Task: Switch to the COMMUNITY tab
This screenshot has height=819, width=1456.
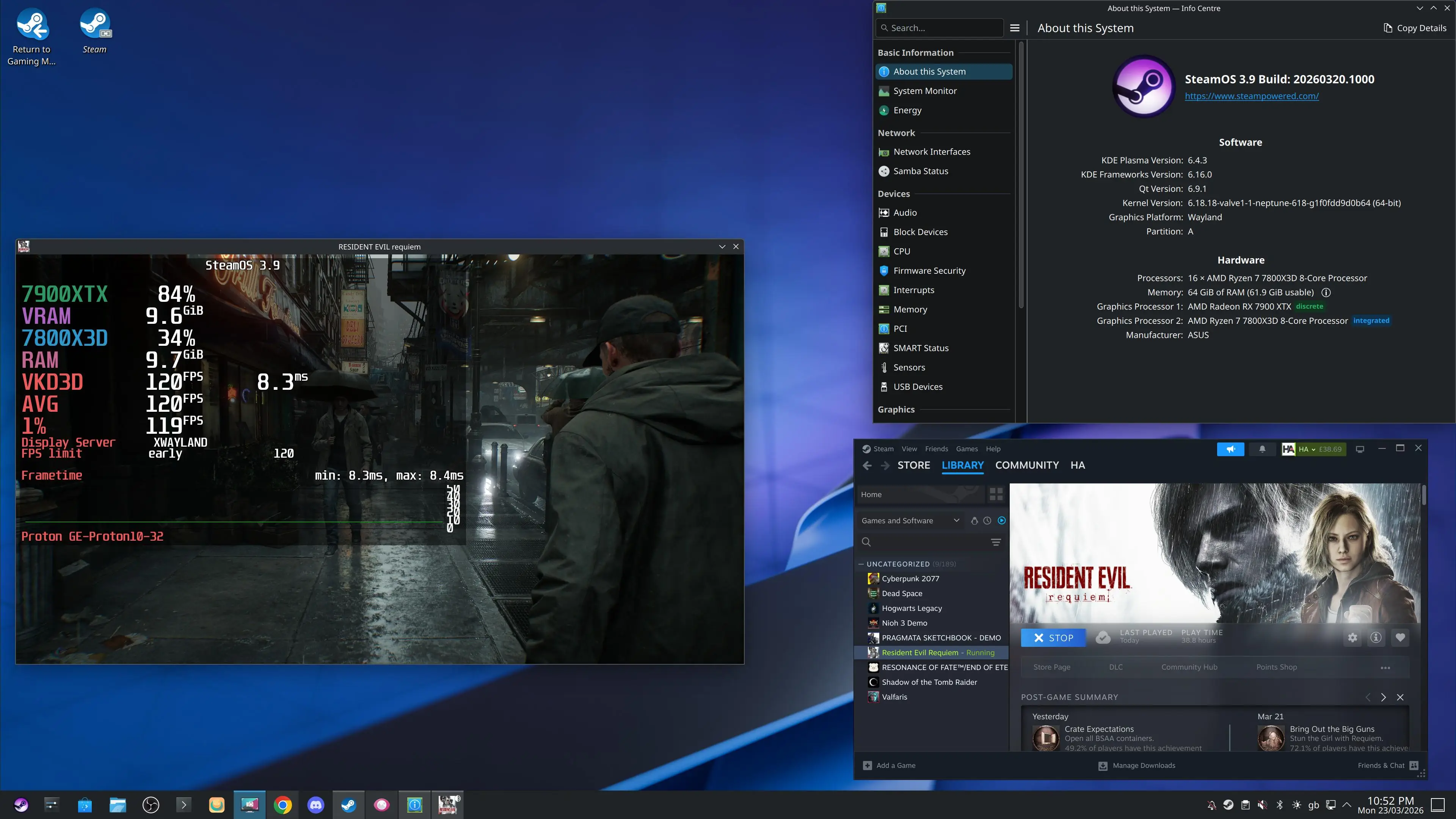Action: click(1027, 465)
